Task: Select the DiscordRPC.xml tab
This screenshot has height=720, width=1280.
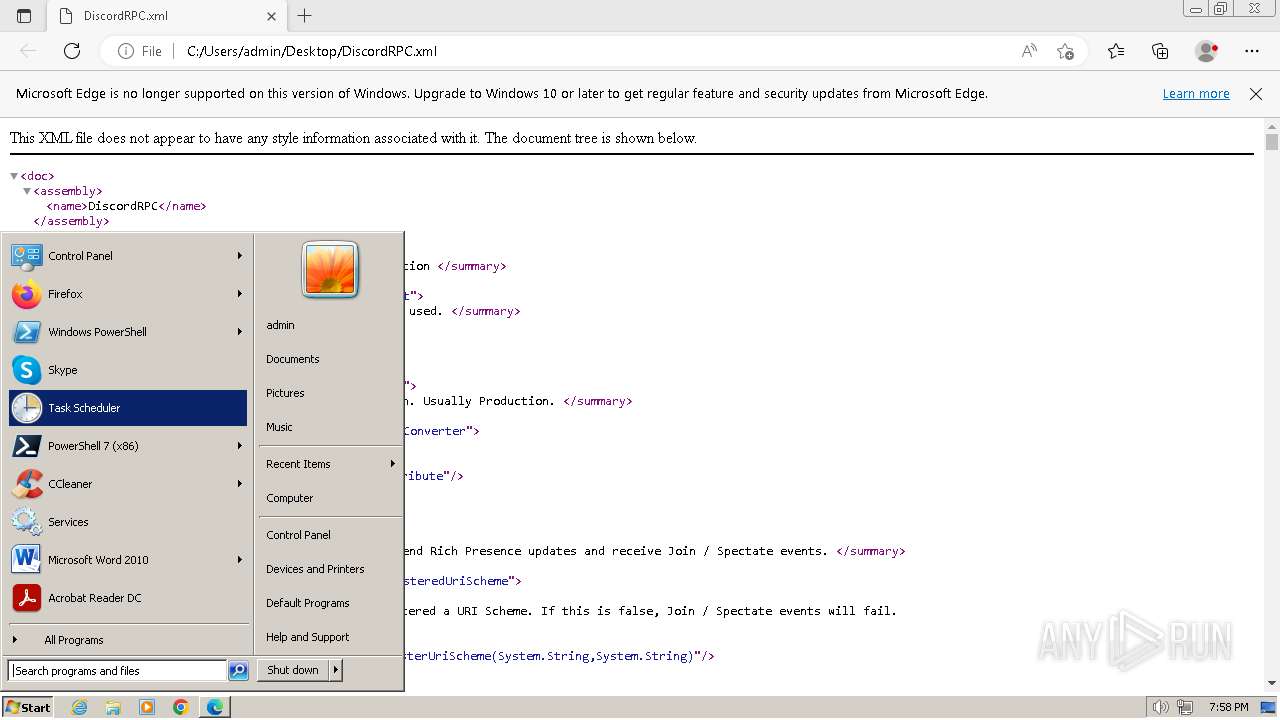Action: click(168, 16)
